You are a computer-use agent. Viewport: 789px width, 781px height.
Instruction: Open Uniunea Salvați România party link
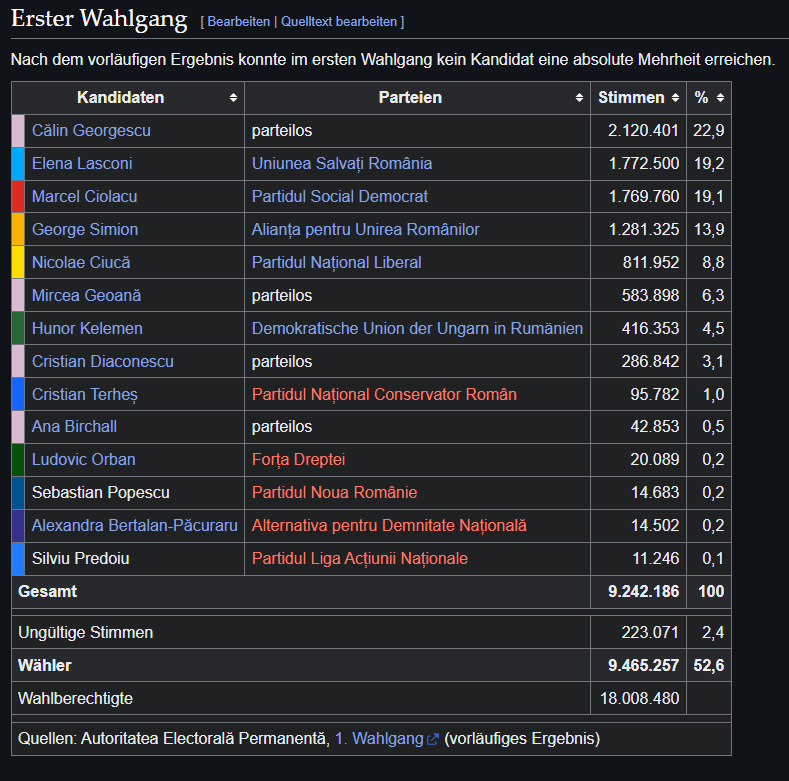point(342,164)
